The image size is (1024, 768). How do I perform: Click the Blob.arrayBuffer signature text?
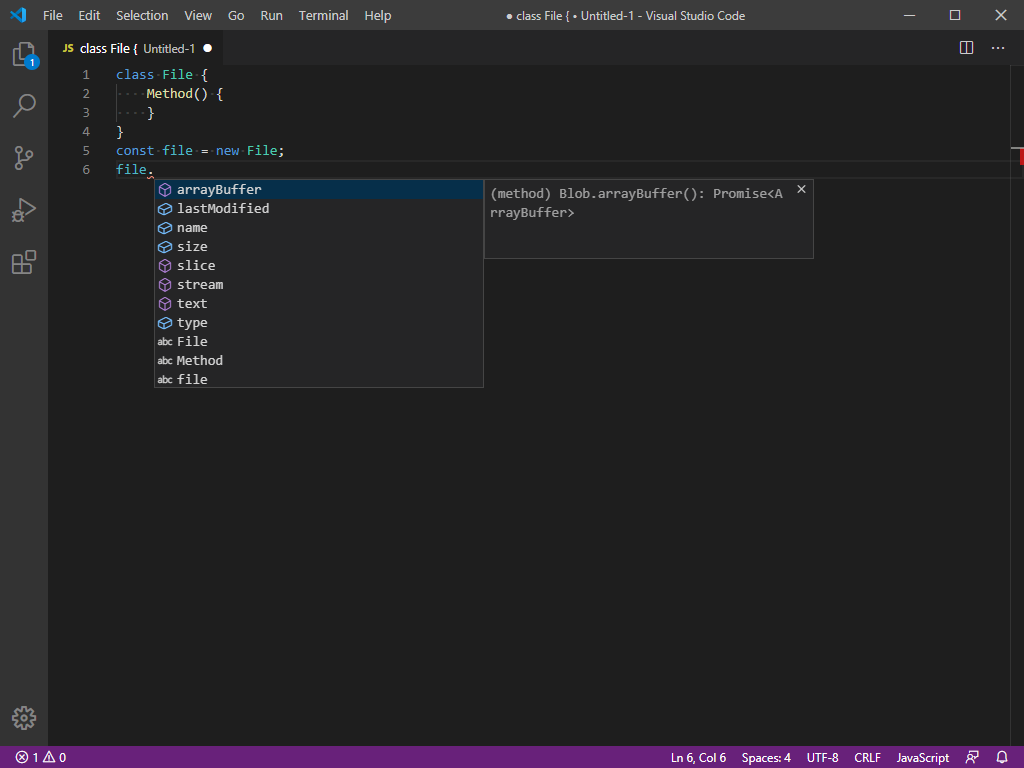pyautogui.click(x=636, y=203)
